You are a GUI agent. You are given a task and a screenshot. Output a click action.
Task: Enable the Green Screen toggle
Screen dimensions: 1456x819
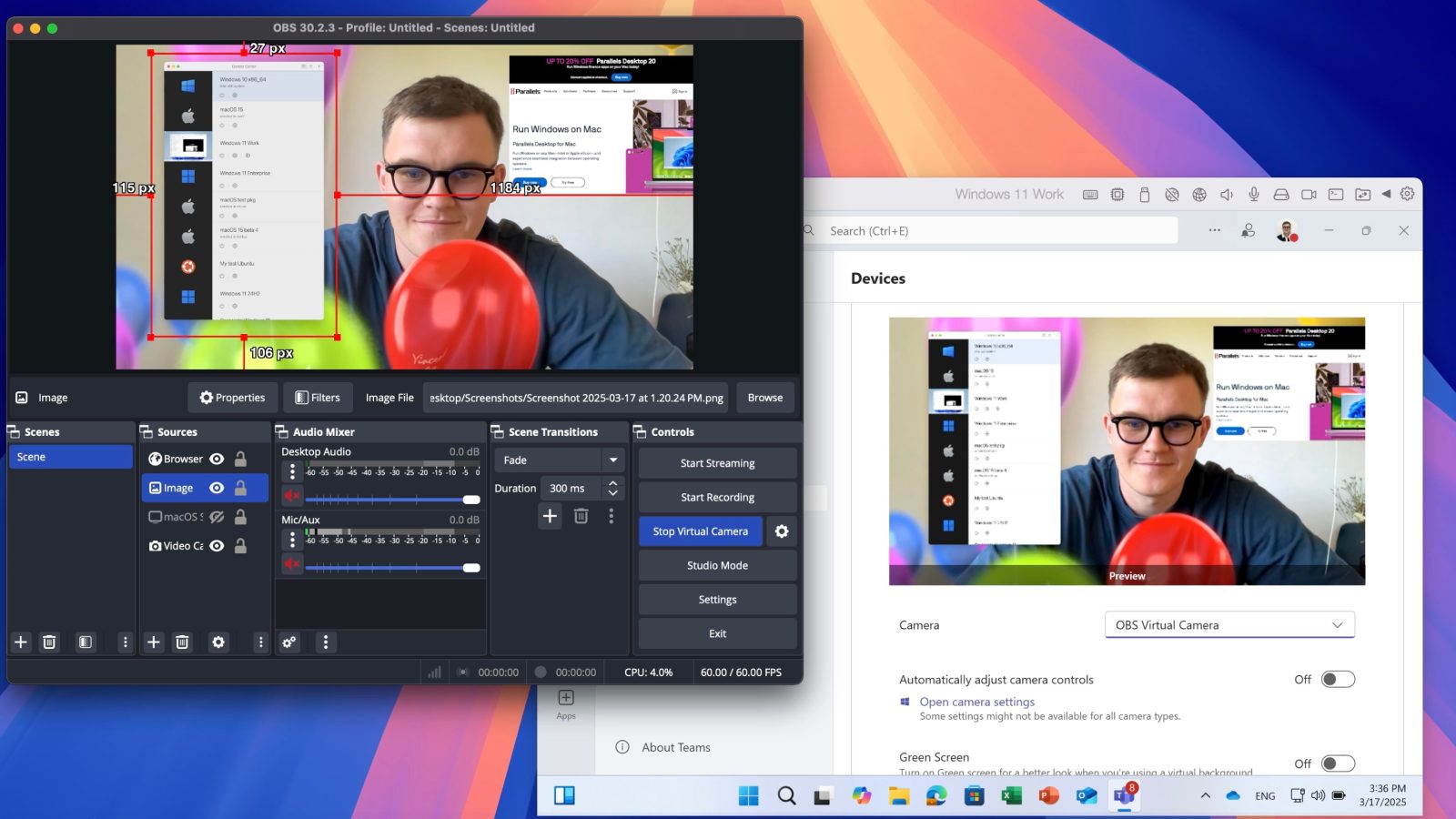point(1338,763)
